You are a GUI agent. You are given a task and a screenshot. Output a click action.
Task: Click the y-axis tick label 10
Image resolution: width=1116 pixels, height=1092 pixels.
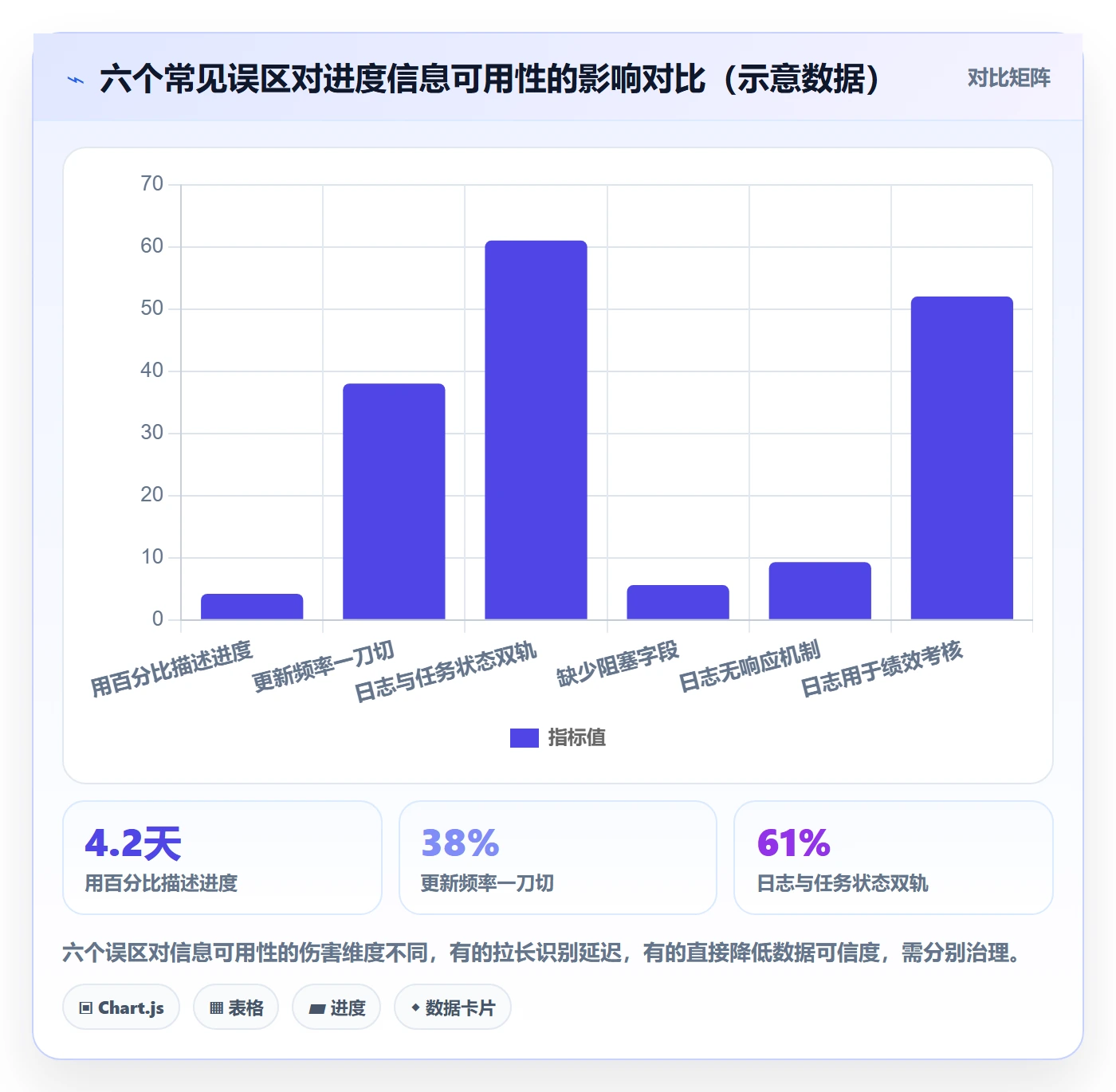[151, 557]
